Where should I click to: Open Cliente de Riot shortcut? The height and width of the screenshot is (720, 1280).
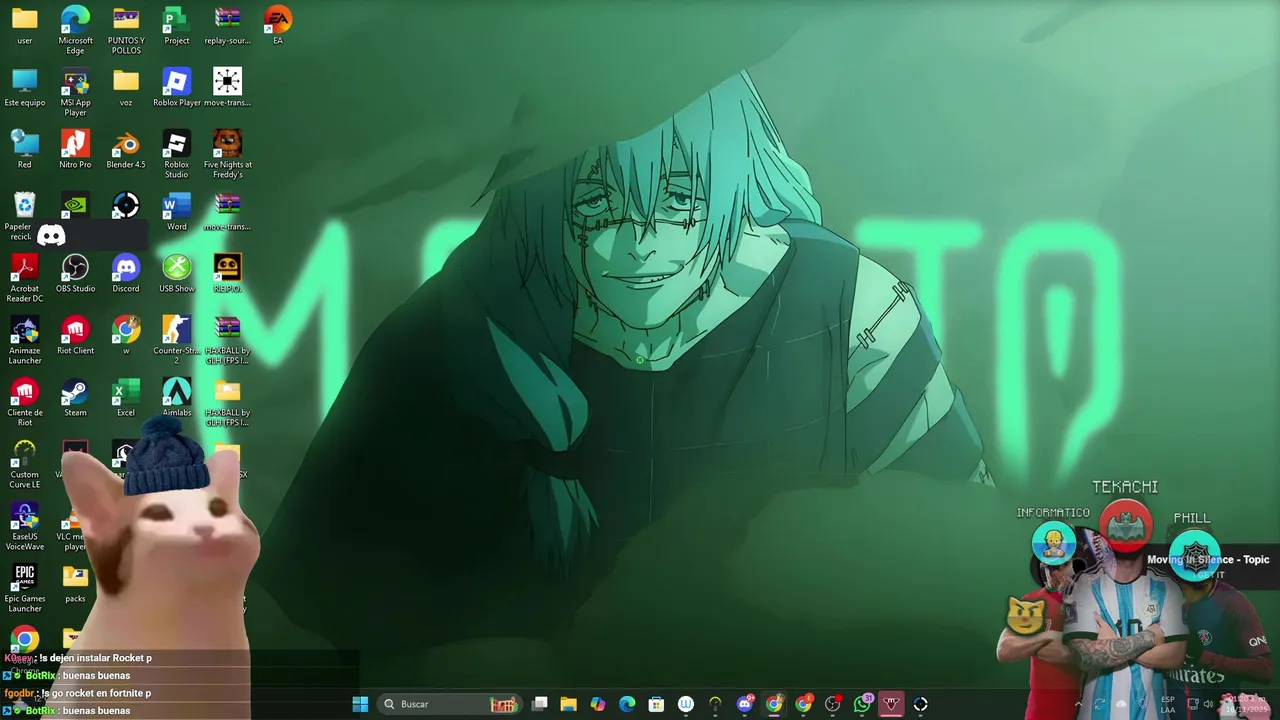24,401
